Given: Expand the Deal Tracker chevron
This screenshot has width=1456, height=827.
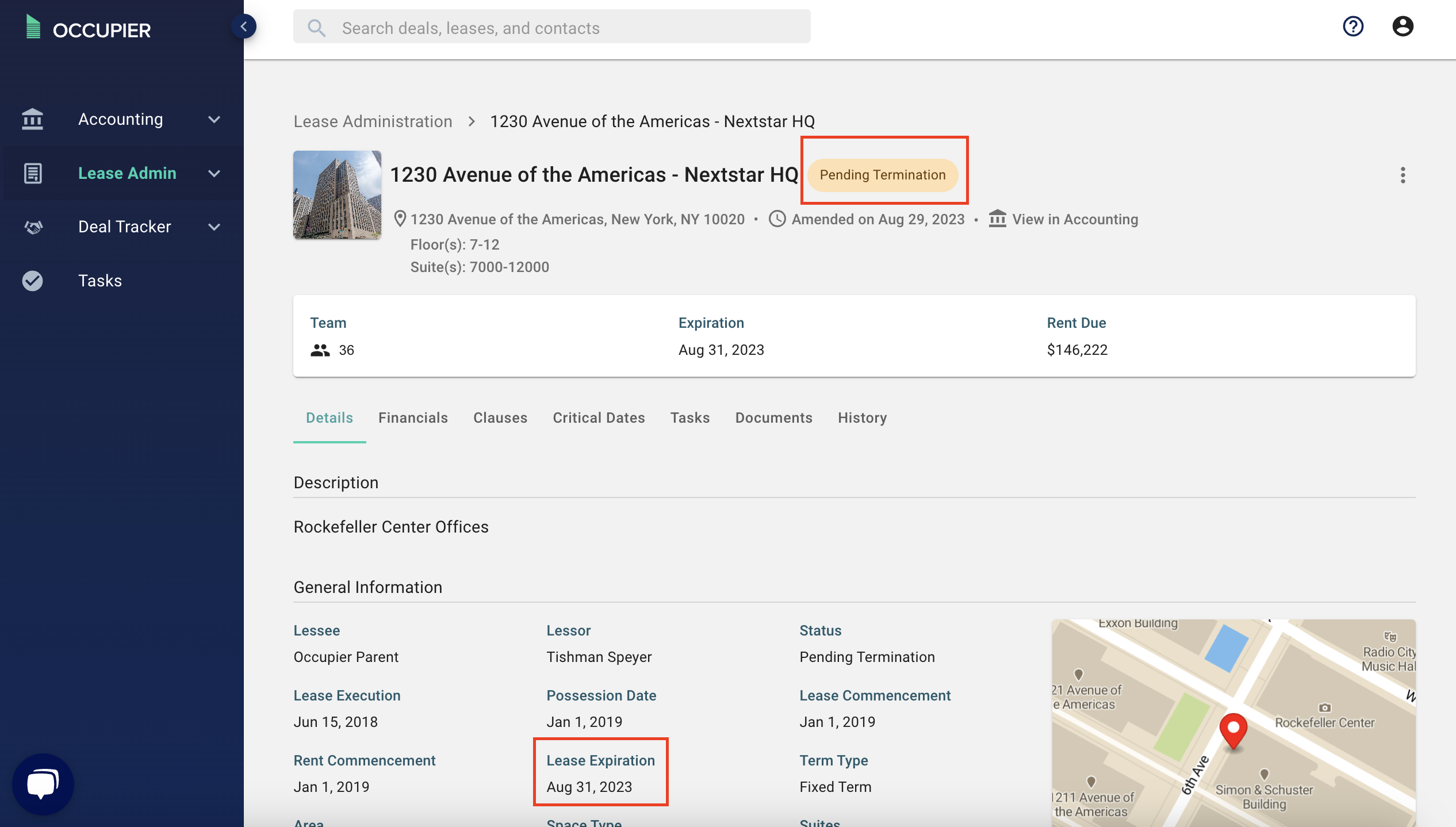Looking at the screenshot, I should pyautogui.click(x=214, y=227).
